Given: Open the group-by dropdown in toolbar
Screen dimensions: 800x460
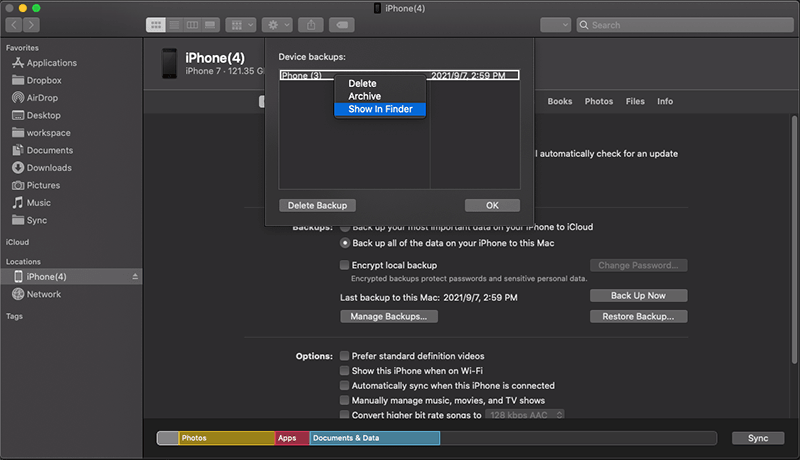Looking at the screenshot, I should coord(241,25).
